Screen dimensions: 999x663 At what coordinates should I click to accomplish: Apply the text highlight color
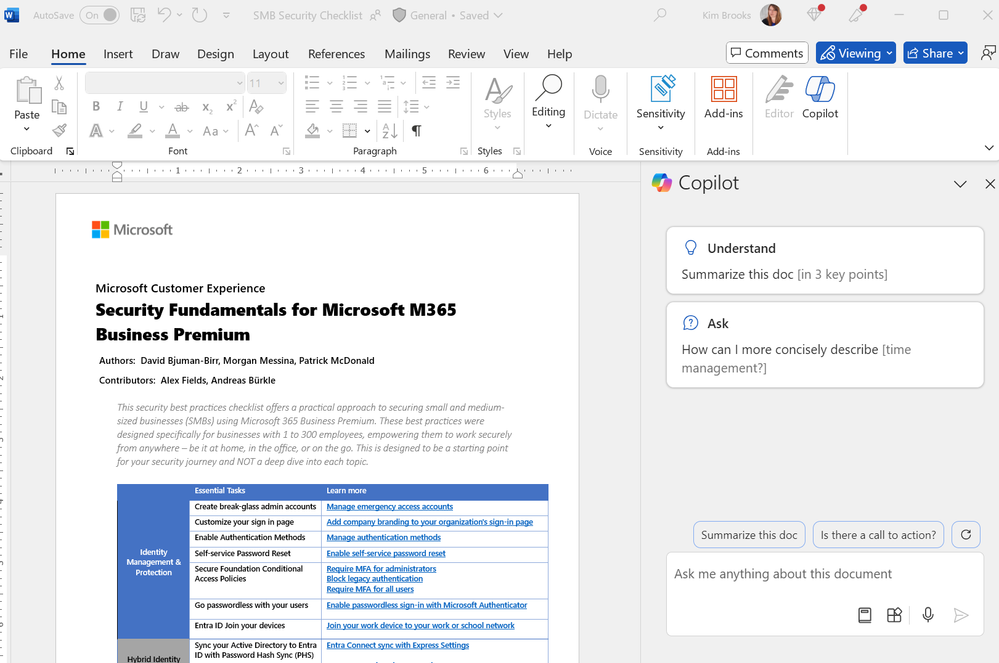point(134,131)
